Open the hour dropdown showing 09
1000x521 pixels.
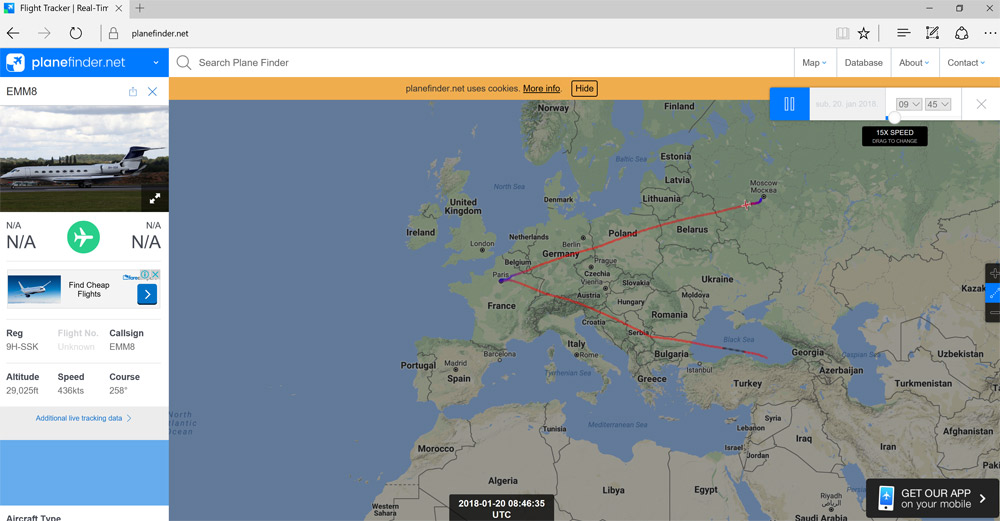pyautogui.click(x=908, y=104)
